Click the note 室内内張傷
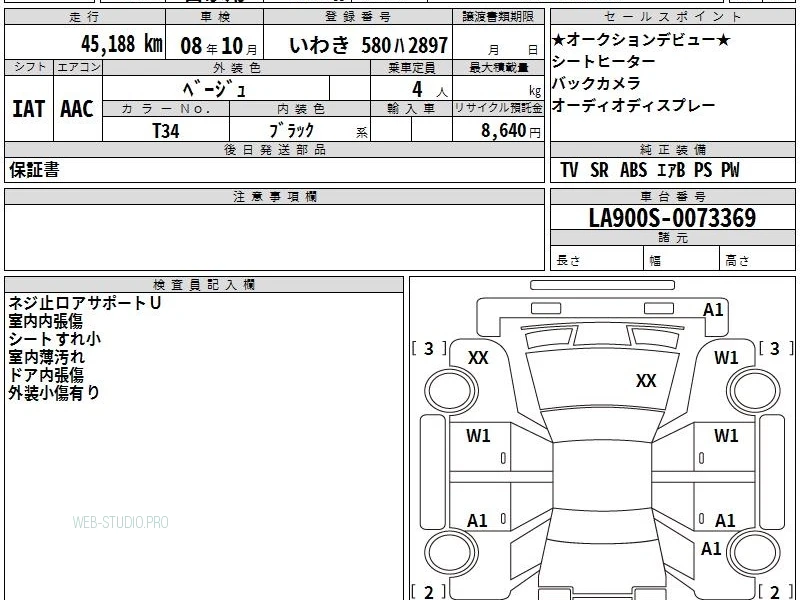Image resolution: width=800 pixels, height=600 pixels. (x=45, y=321)
